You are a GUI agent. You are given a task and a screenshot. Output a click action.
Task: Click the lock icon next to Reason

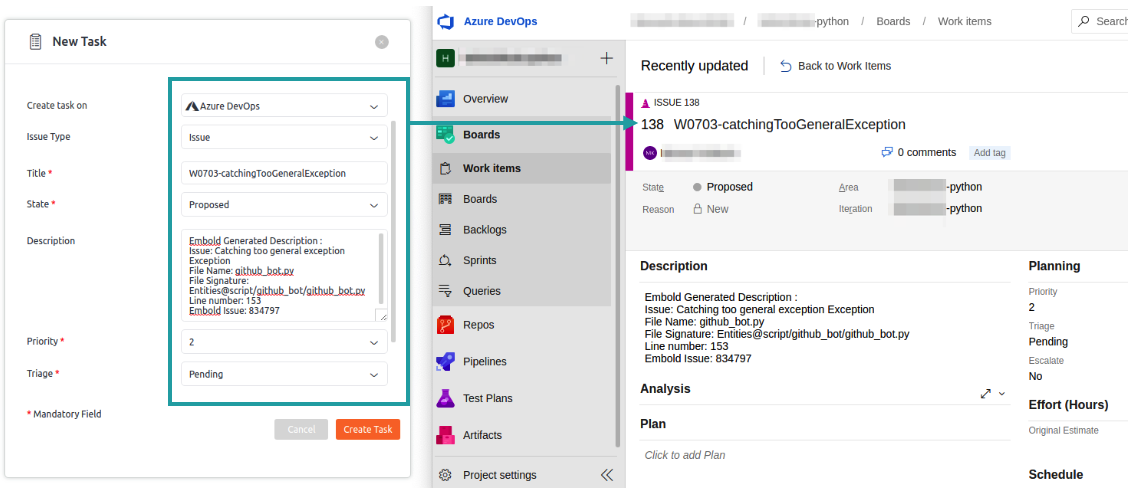(698, 209)
